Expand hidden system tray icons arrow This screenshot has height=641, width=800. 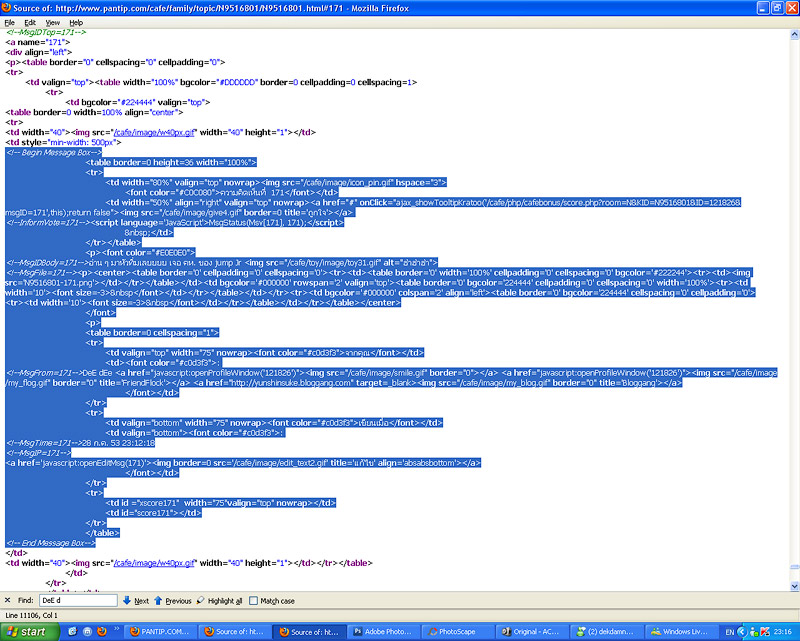(x=742, y=632)
